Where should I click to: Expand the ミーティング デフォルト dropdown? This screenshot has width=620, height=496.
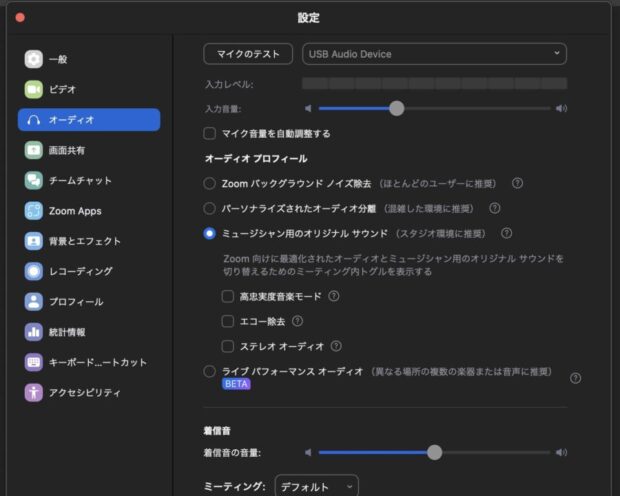316,486
